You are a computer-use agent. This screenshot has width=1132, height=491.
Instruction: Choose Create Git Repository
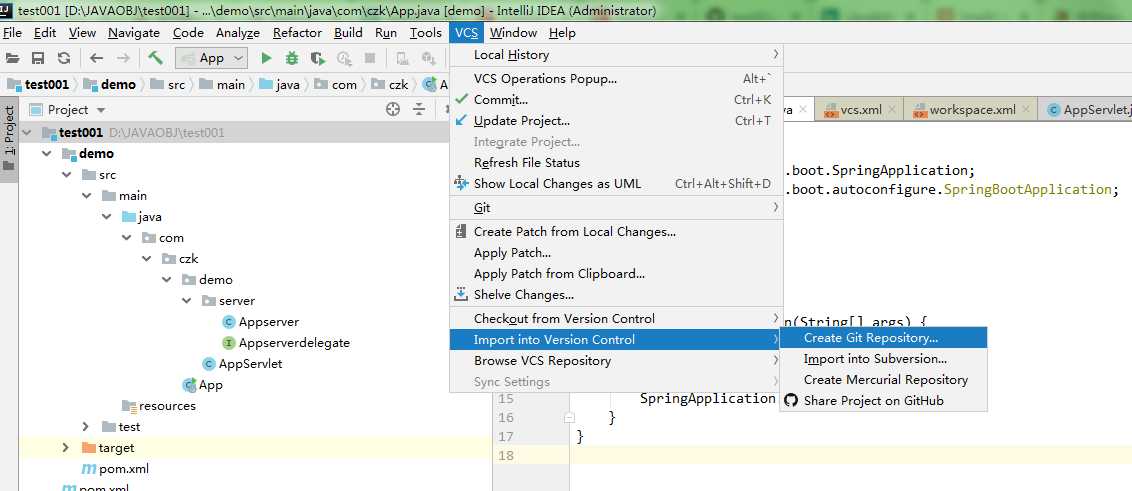(x=884, y=337)
